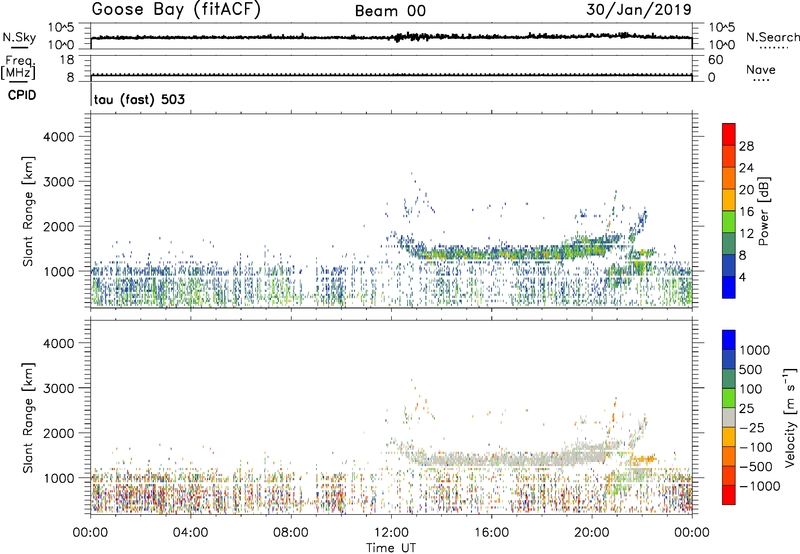Click the blue bottom of the power colorbar

[729, 287]
